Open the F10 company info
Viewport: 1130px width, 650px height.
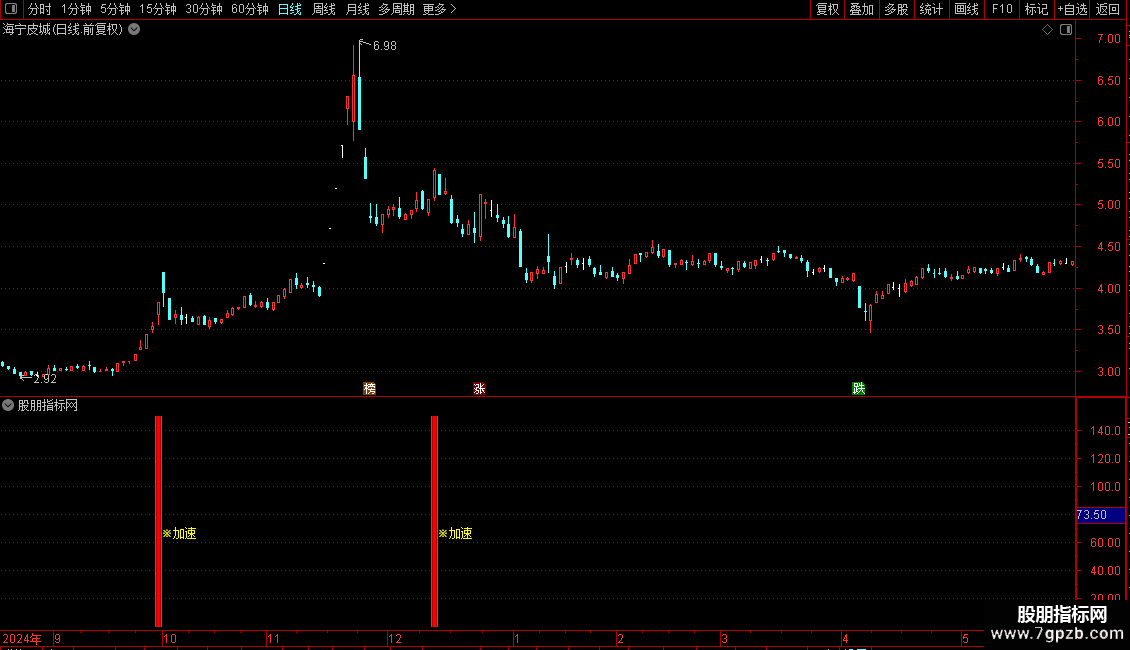[1002, 9]
